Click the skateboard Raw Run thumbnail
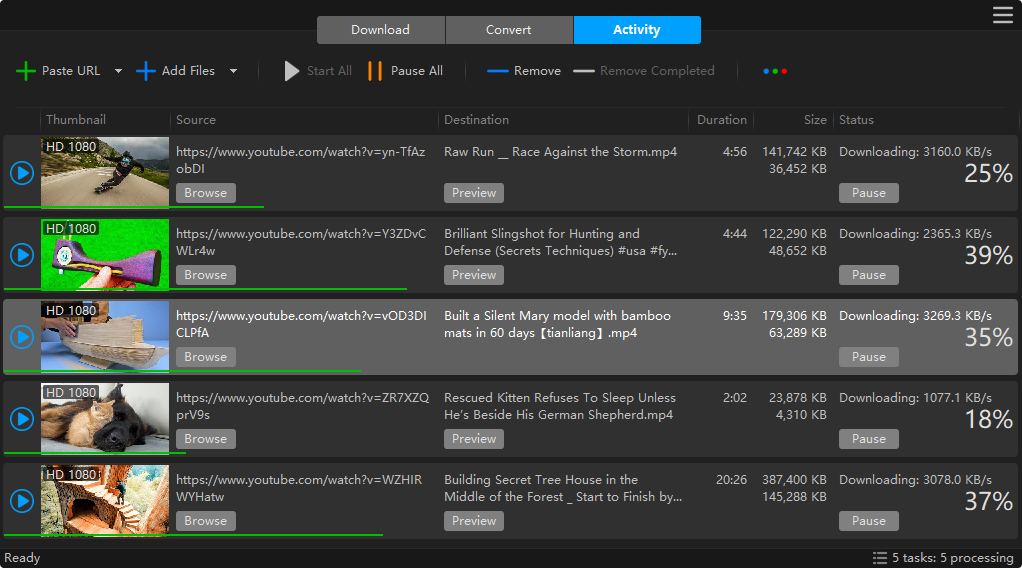Screen dimensions: 1022x568 click(105, 172)
